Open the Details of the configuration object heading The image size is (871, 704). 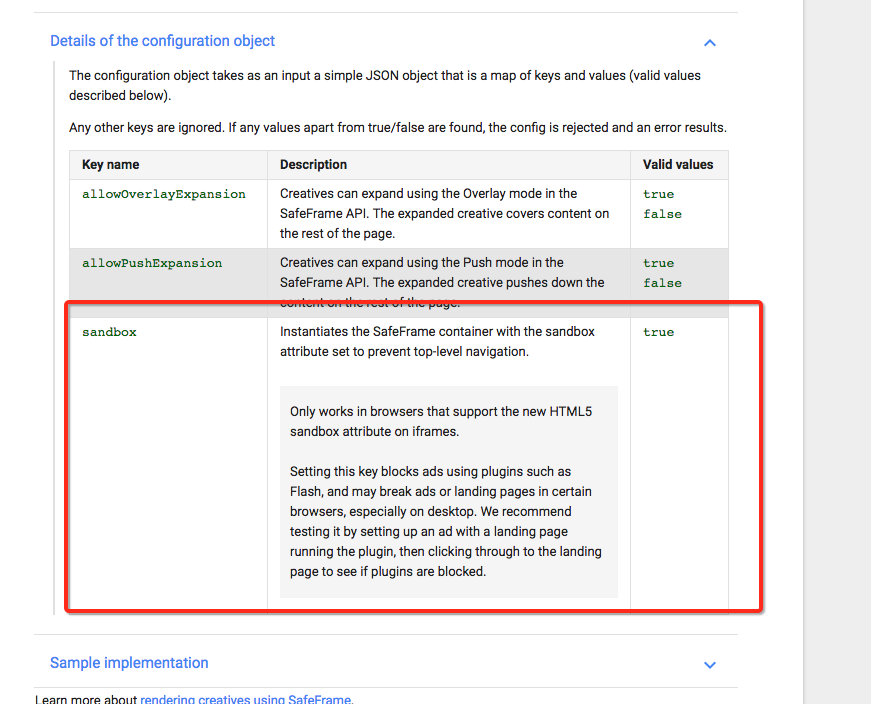point(162,41)
